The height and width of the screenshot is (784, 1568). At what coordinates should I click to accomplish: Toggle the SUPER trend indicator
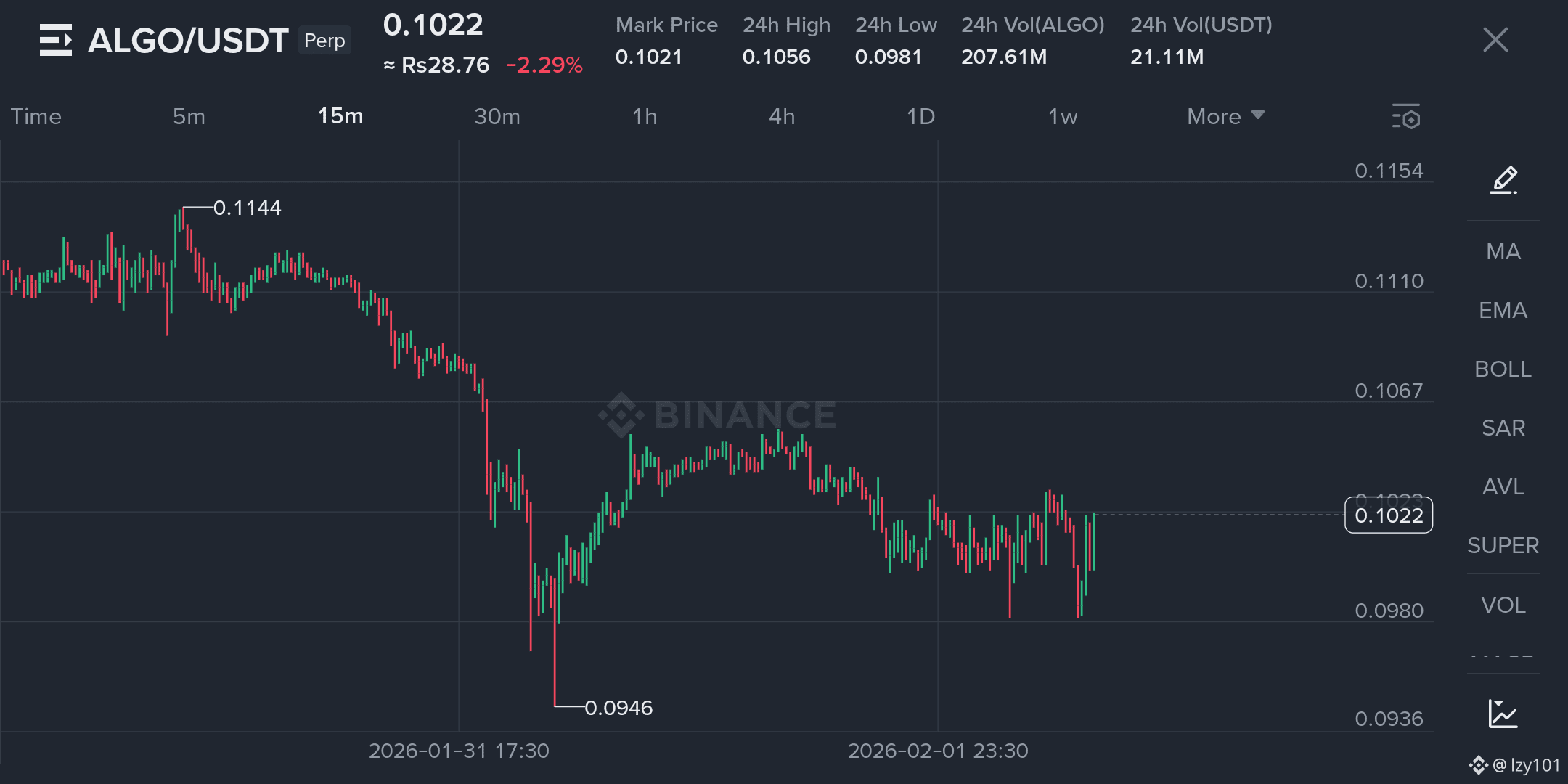coord(1503,545)
